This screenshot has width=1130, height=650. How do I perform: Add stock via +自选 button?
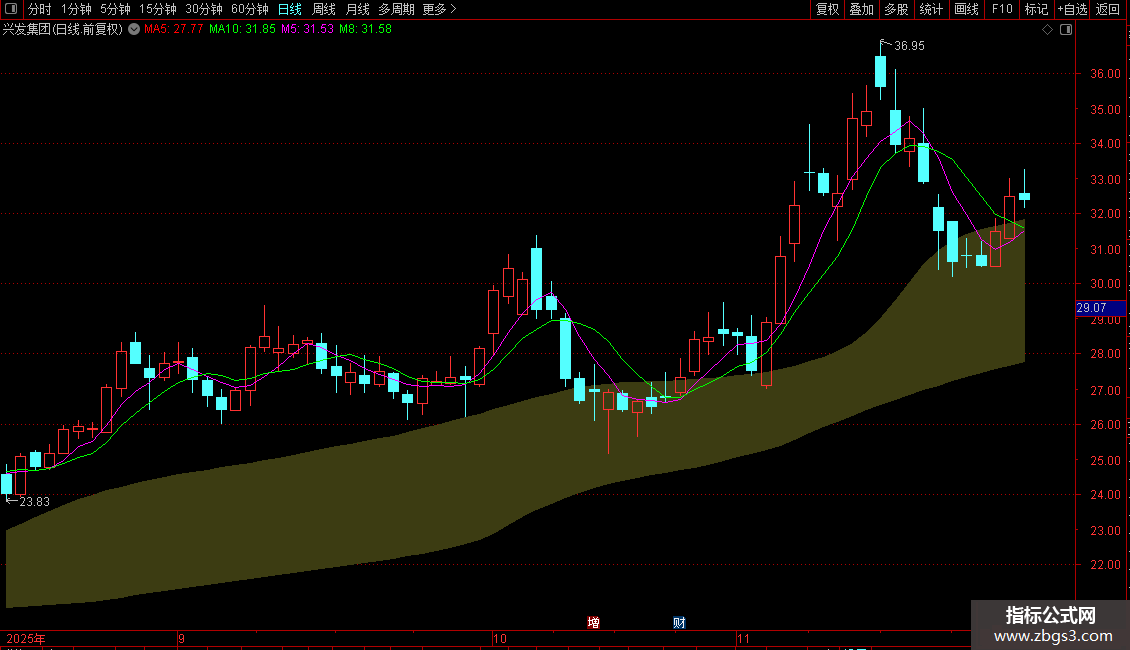coord(1072,9)
